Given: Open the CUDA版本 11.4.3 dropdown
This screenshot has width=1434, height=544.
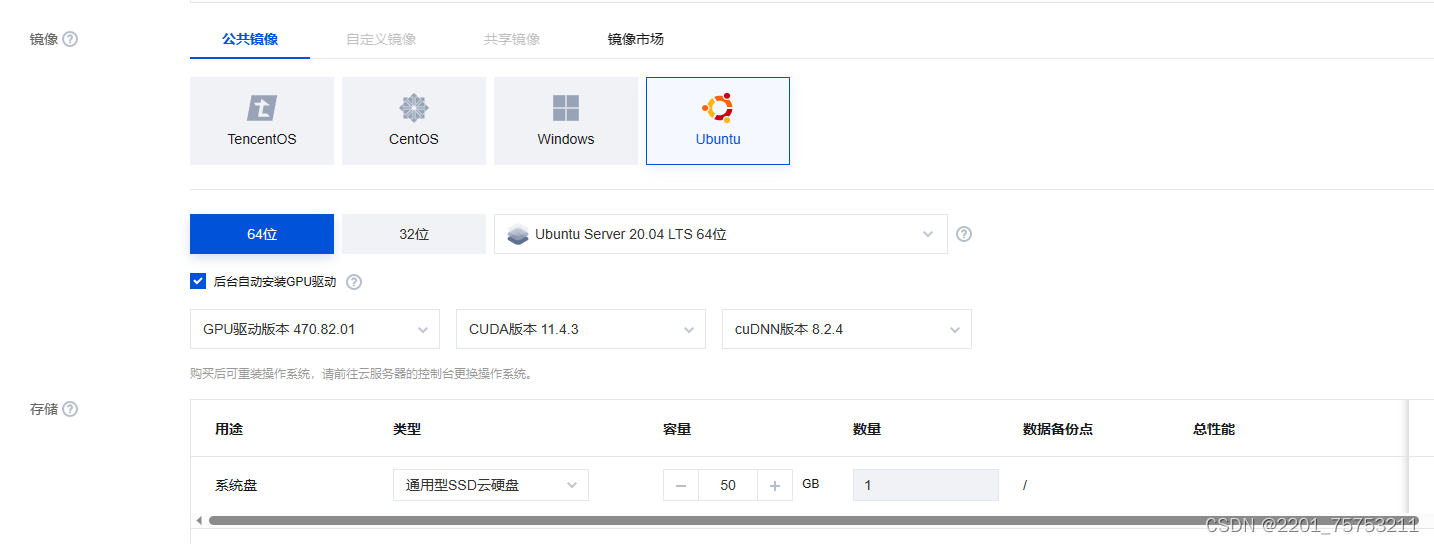Looking at the screenshot, I should (581, 329).
